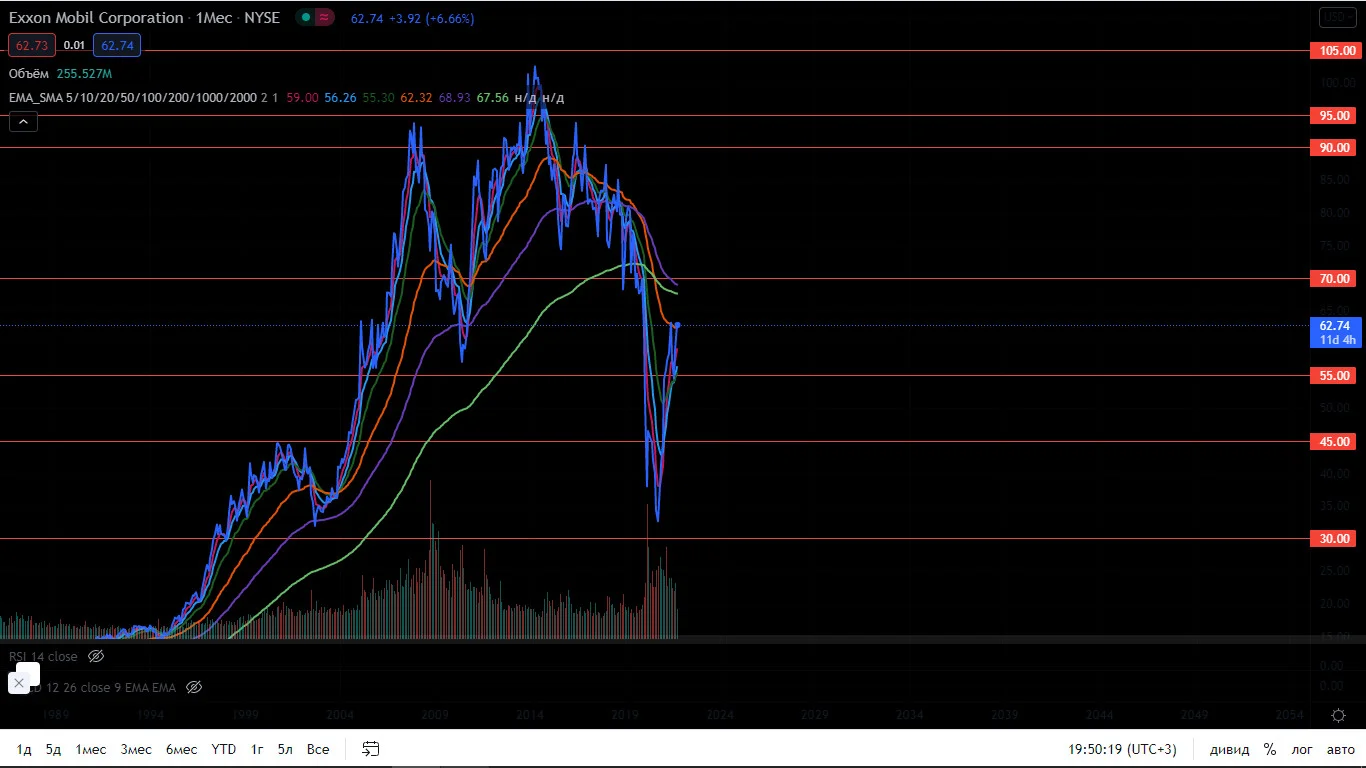1366x768 pixels.
Task: Open chart settings gear icon
Action: point(1338,715)
